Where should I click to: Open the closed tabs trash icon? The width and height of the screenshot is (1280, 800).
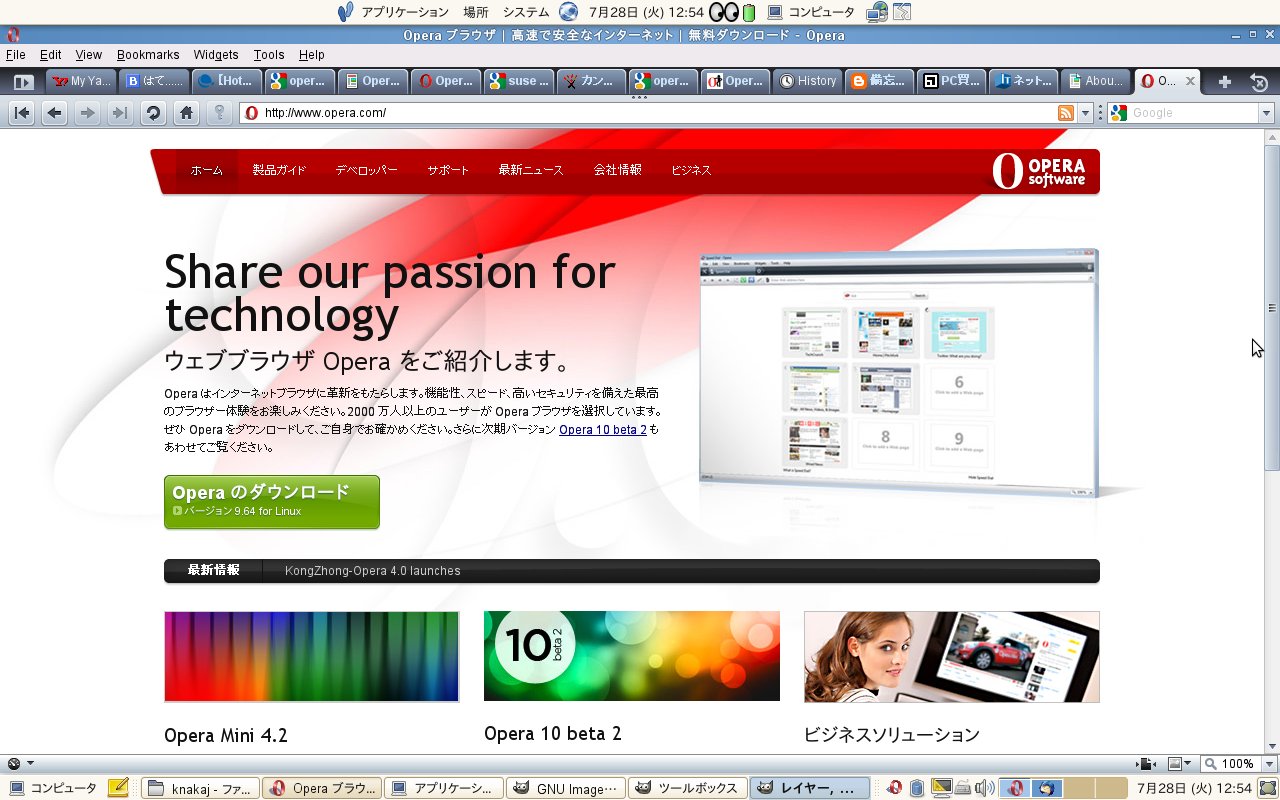click(x=1260, y=82)
